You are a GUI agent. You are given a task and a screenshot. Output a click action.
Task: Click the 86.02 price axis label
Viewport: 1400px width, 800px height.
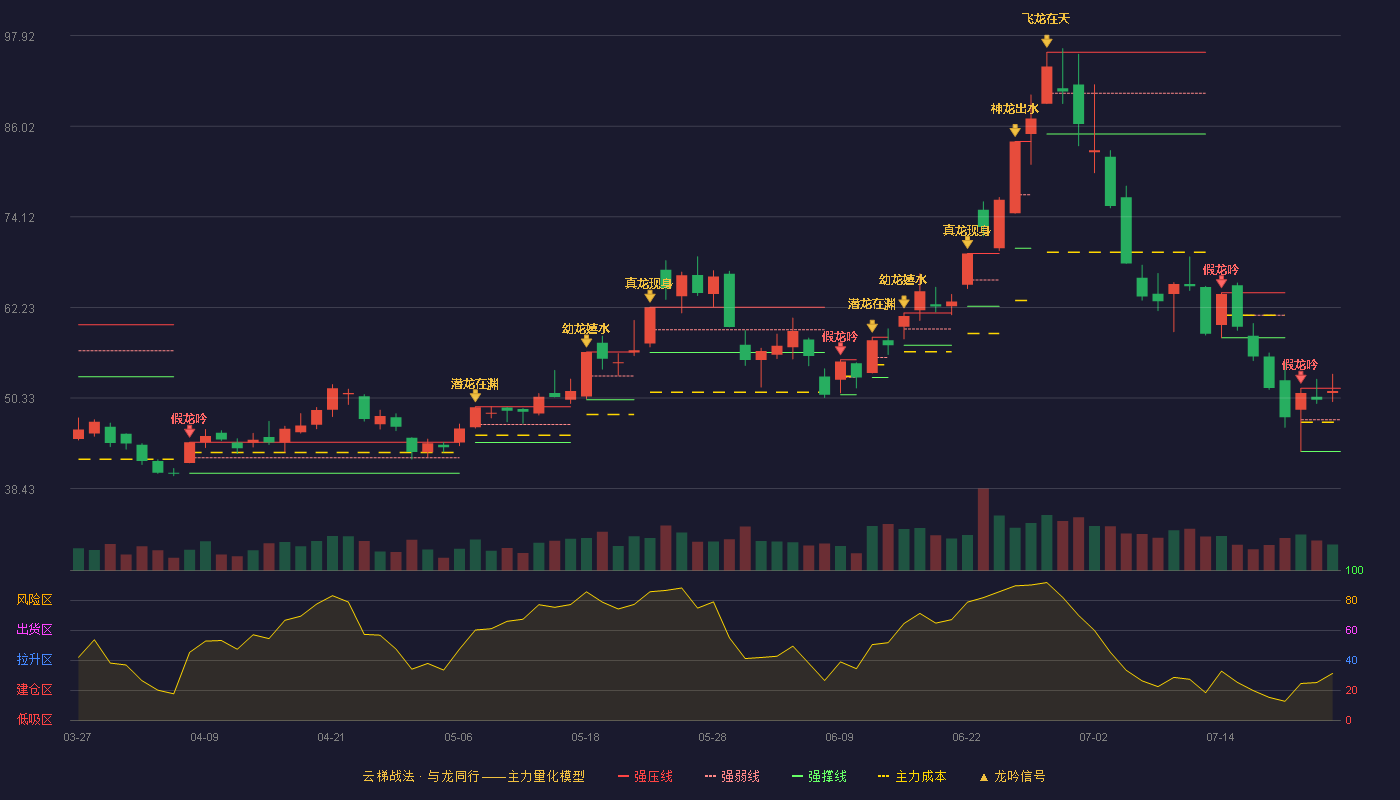(20, 128)
